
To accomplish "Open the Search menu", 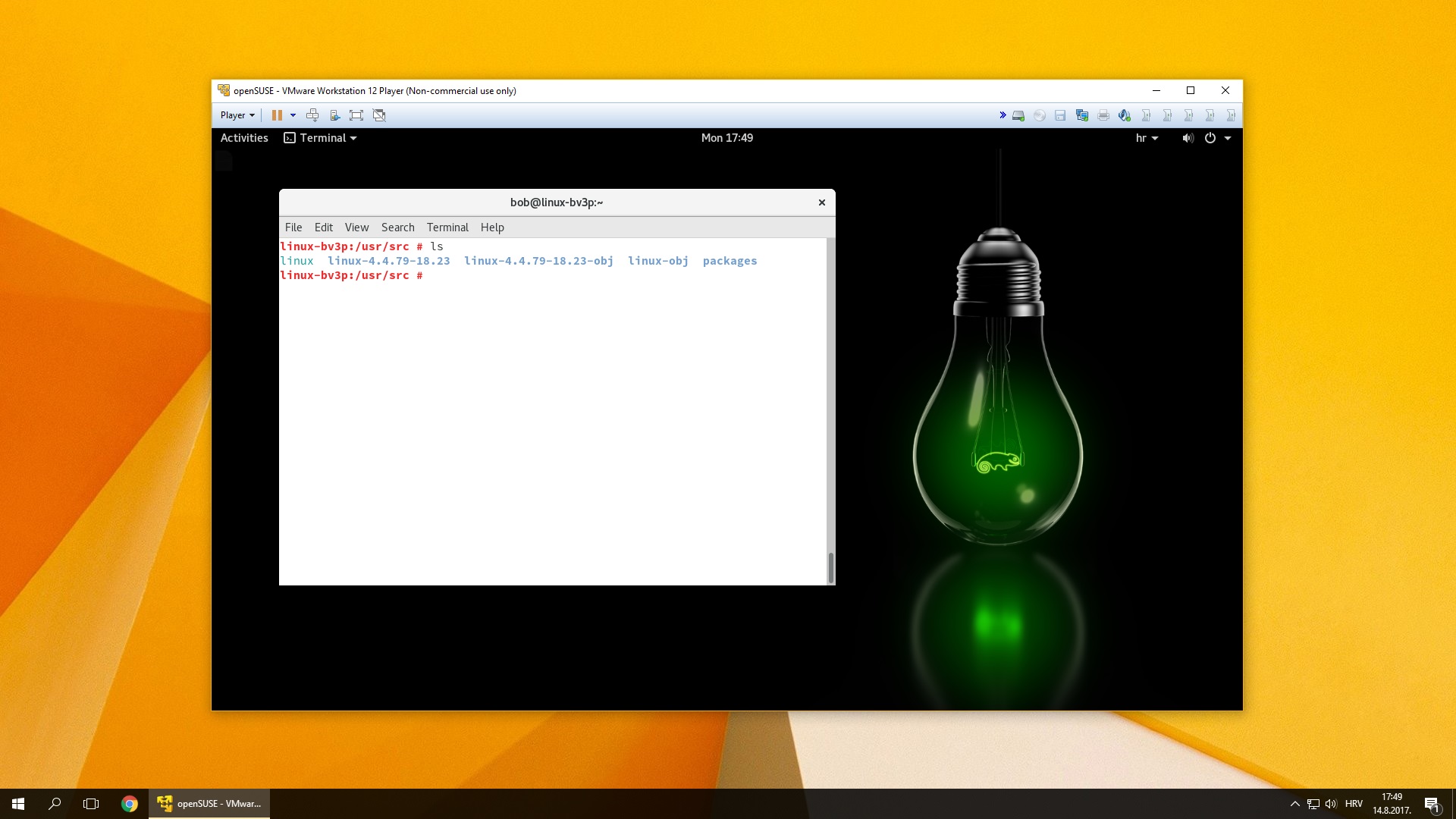I will click(x=397, y=227).
